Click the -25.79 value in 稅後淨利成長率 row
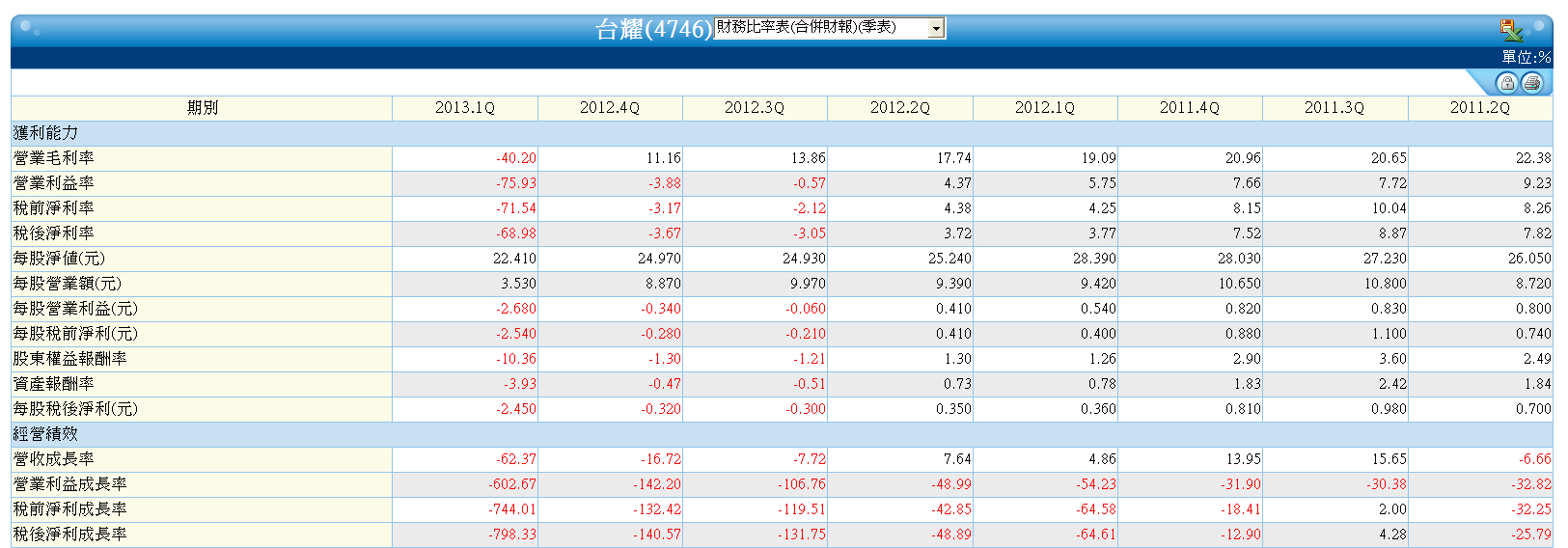 click(1531, 534)
